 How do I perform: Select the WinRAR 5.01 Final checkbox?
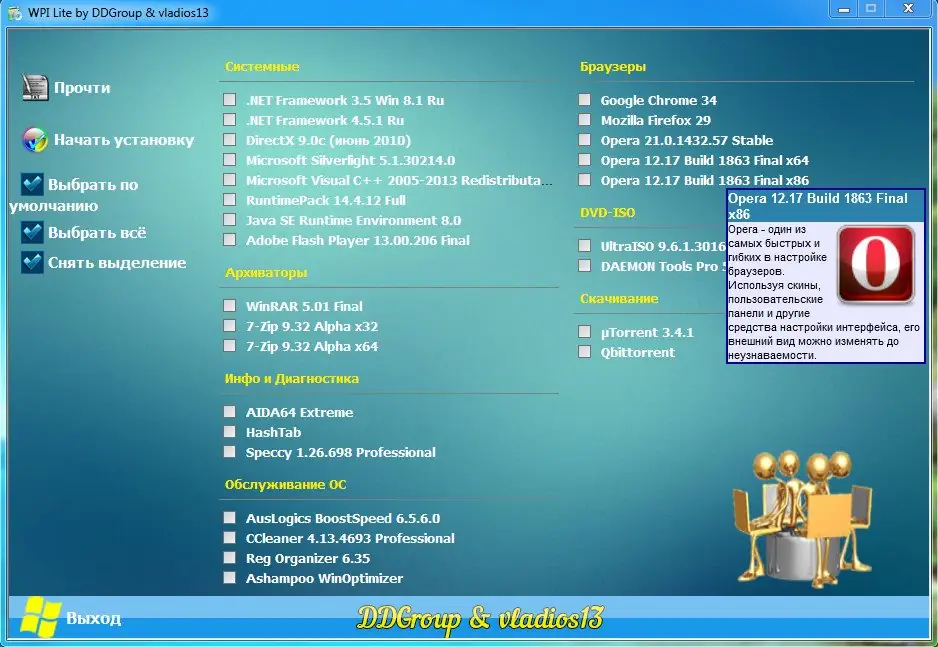(229, 306)
